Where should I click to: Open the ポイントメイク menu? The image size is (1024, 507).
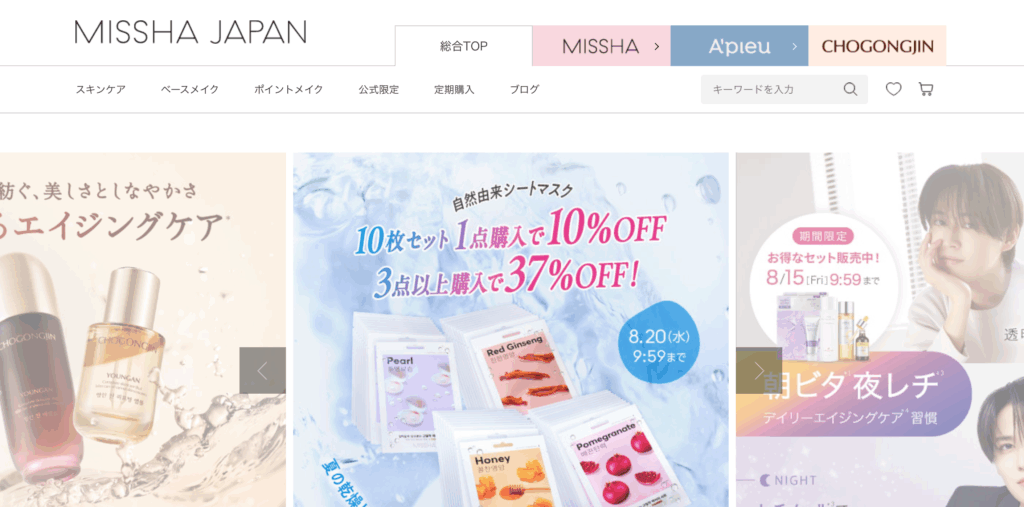pos(289,90)
